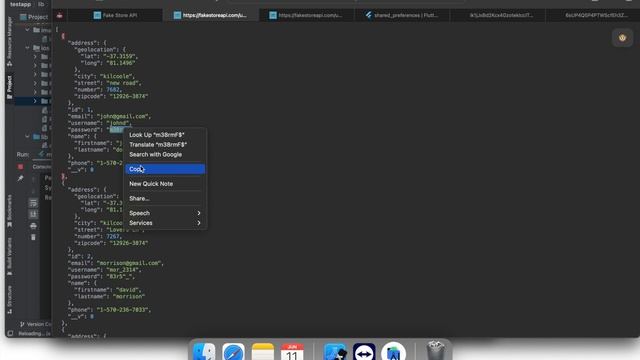Click the "new road" street value
This screenshot has width=640, height=360.
[x=123, y=83]
